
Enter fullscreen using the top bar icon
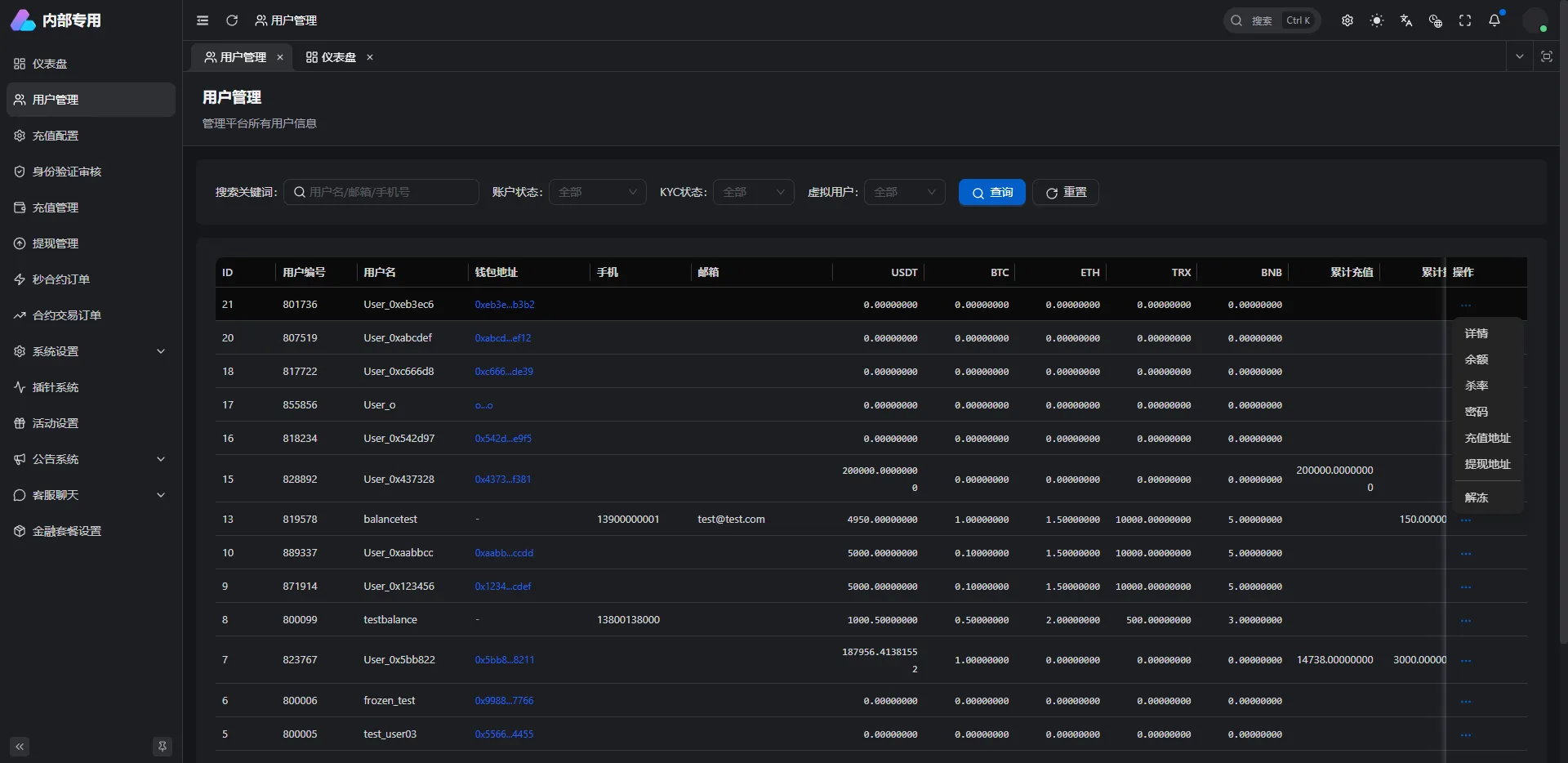(x=1465, y=20)
